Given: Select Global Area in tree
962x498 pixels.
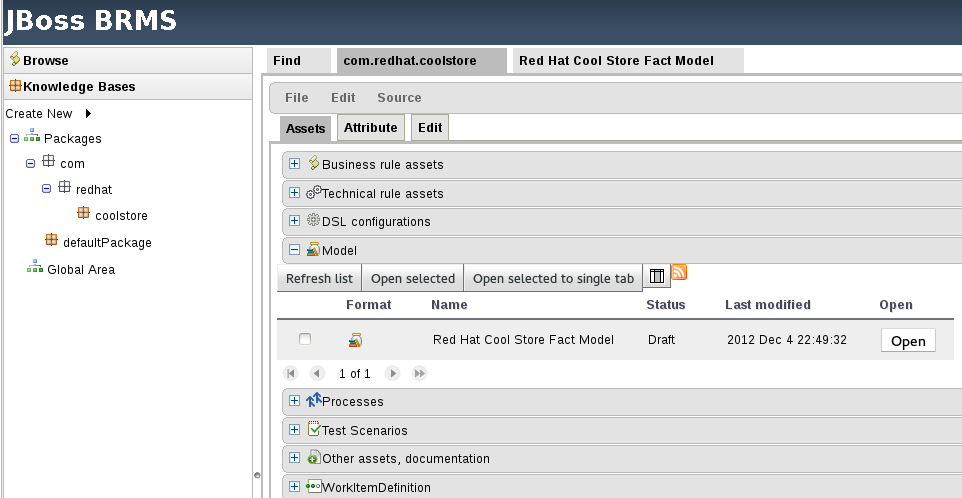Looking at the screenshot, I should pyautogui.click(x=81, y=270).
